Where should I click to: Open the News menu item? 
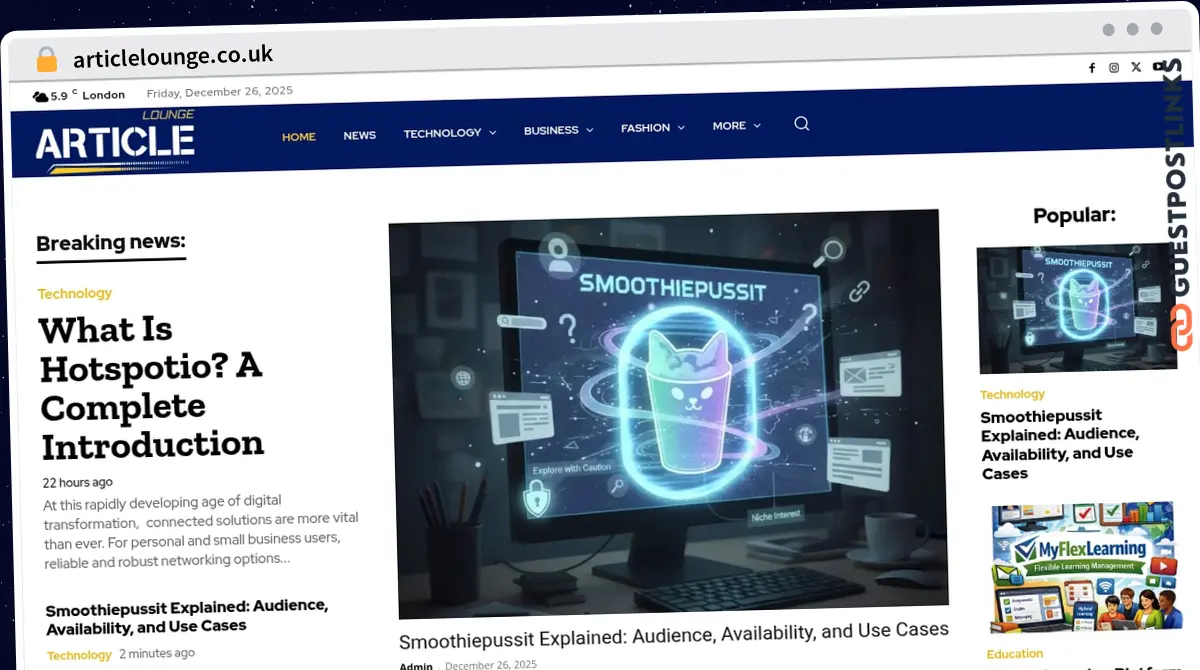[x=359, y=135]
